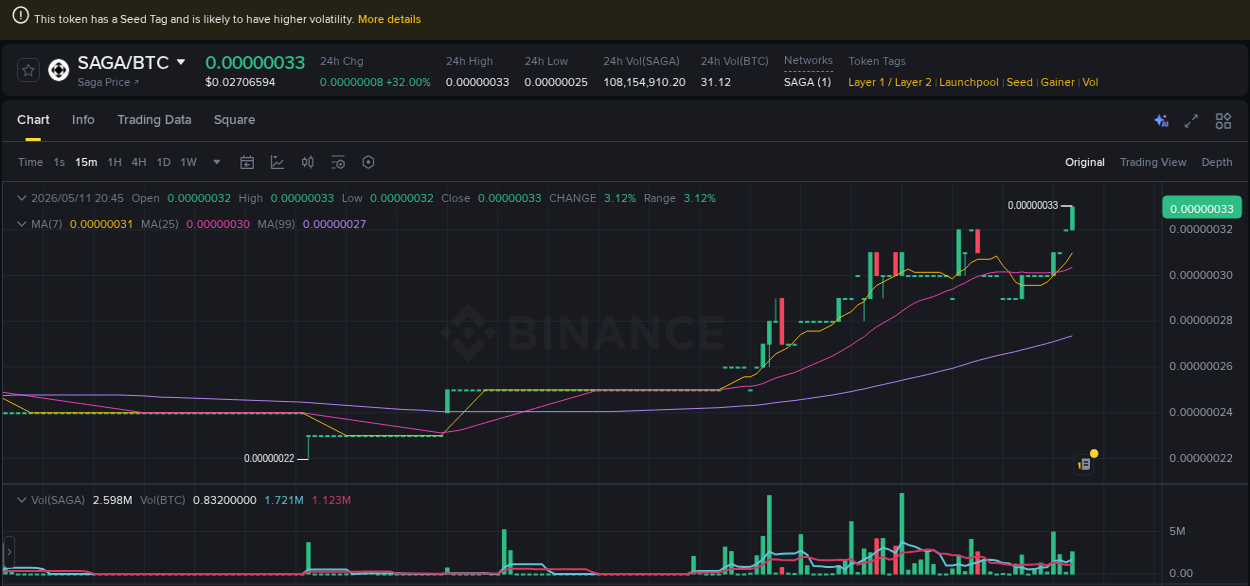This screenshot has height=586, width=1250.
Task: Show the SAGA (1) networks details
Action: (x=807, y=82)
